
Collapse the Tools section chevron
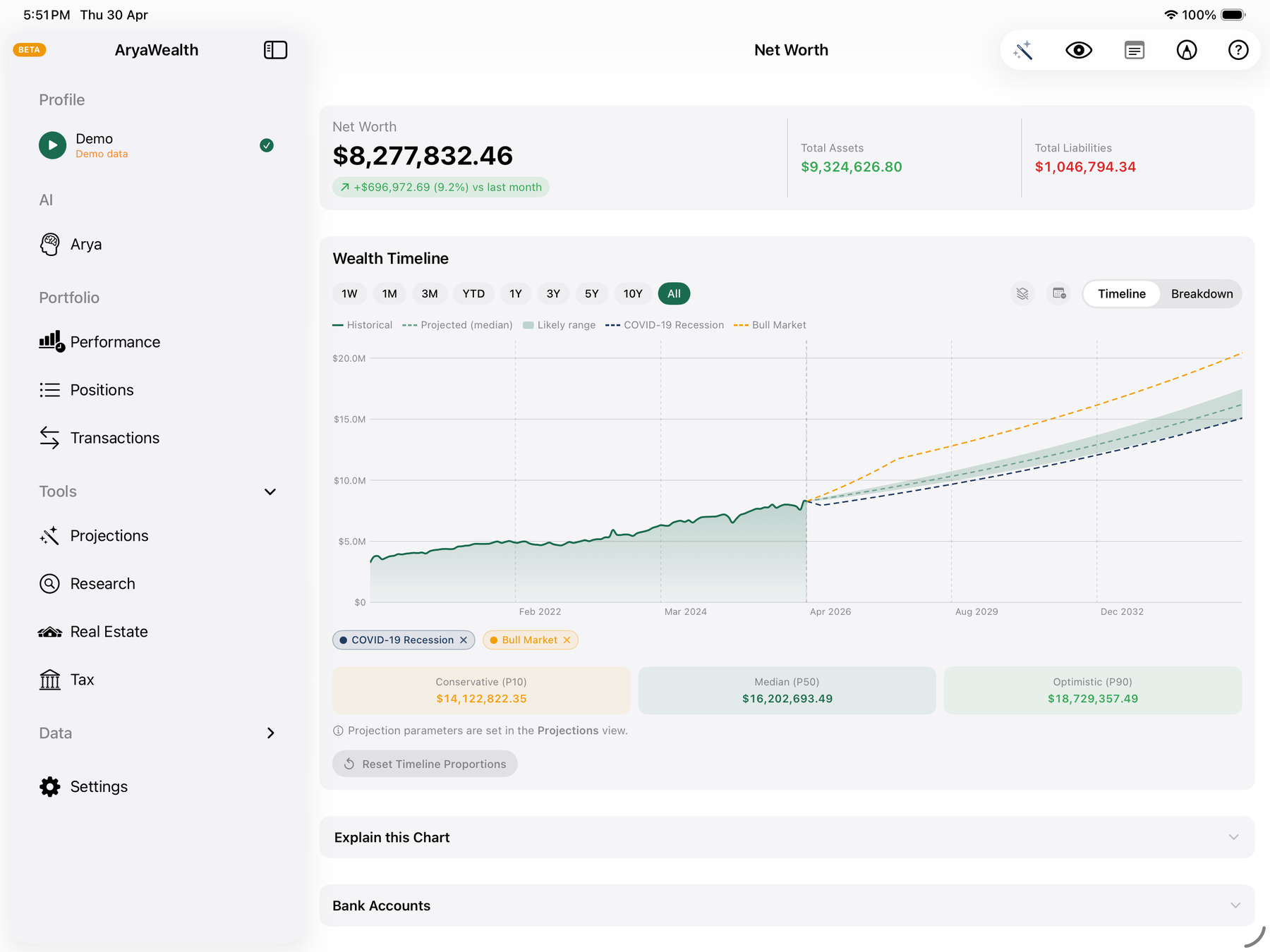click(270, 492)
